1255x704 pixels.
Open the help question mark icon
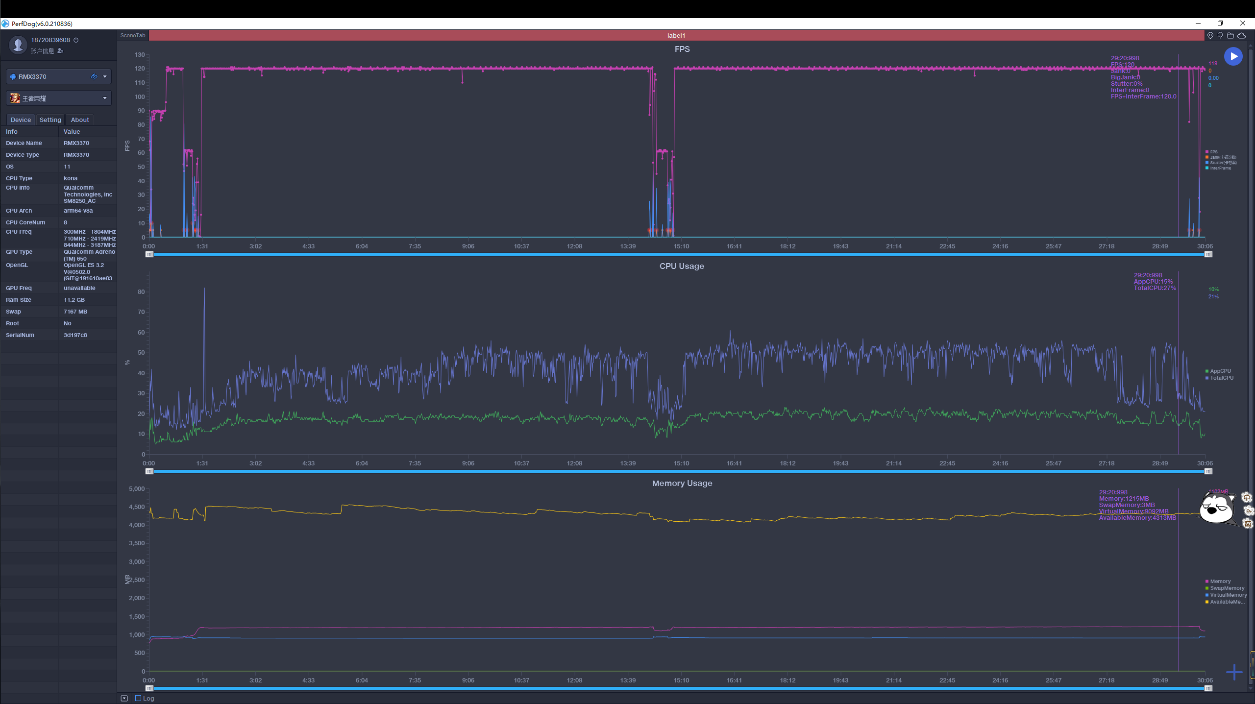[x=1220, y=35]
